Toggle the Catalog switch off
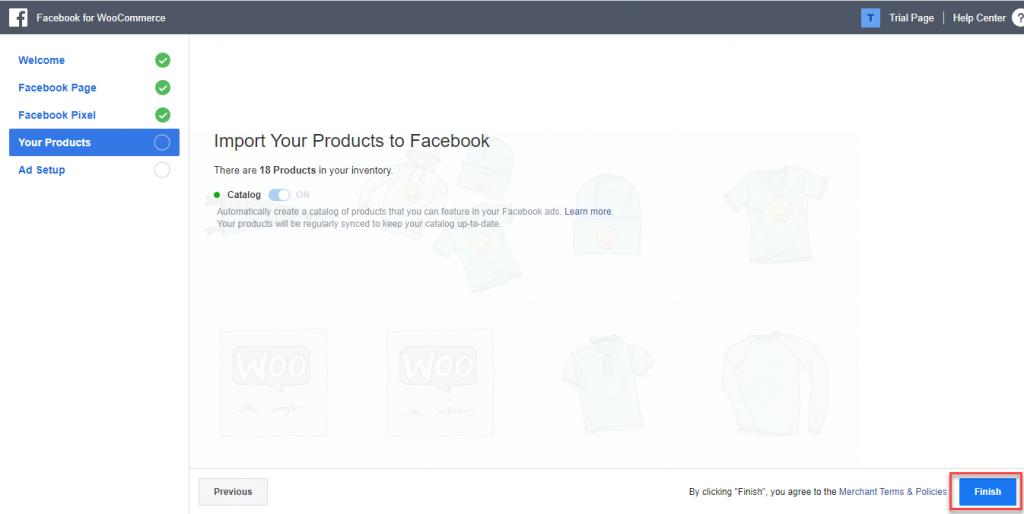The image size is (1024, 514). coord(279,195)
